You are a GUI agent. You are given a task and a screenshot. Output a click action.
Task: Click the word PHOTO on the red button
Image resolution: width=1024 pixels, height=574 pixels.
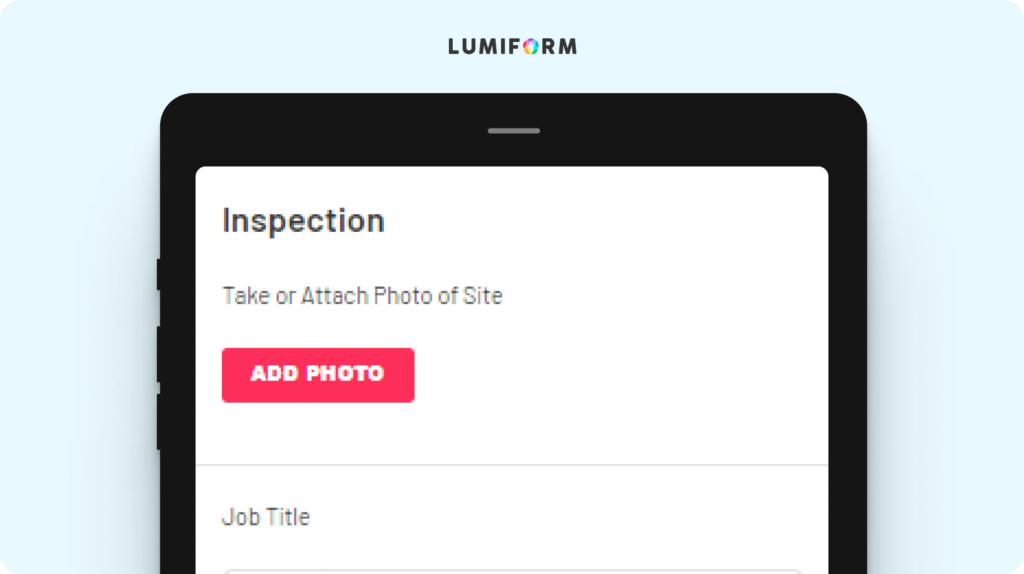[345, 374]
